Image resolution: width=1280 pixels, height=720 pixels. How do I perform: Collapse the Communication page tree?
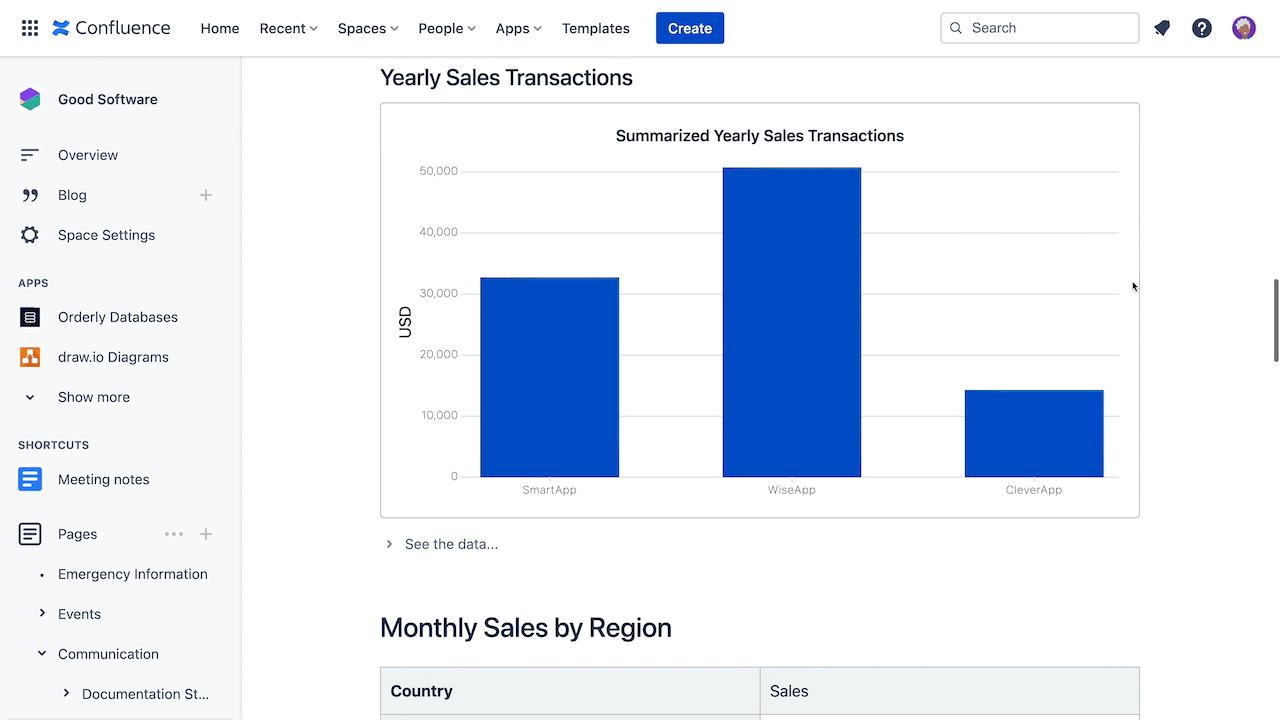click(x=42, y=653)
